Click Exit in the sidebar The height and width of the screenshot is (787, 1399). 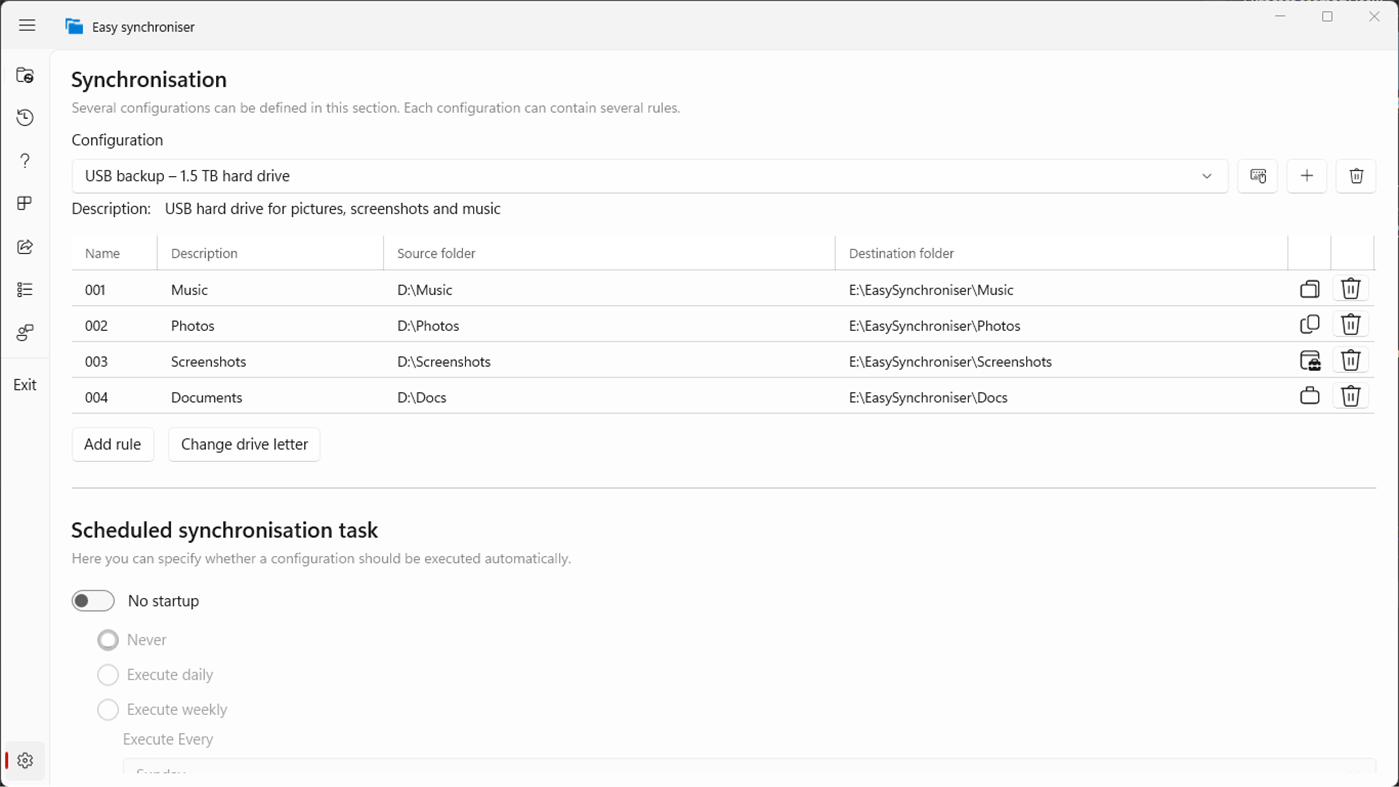[25, 385]
